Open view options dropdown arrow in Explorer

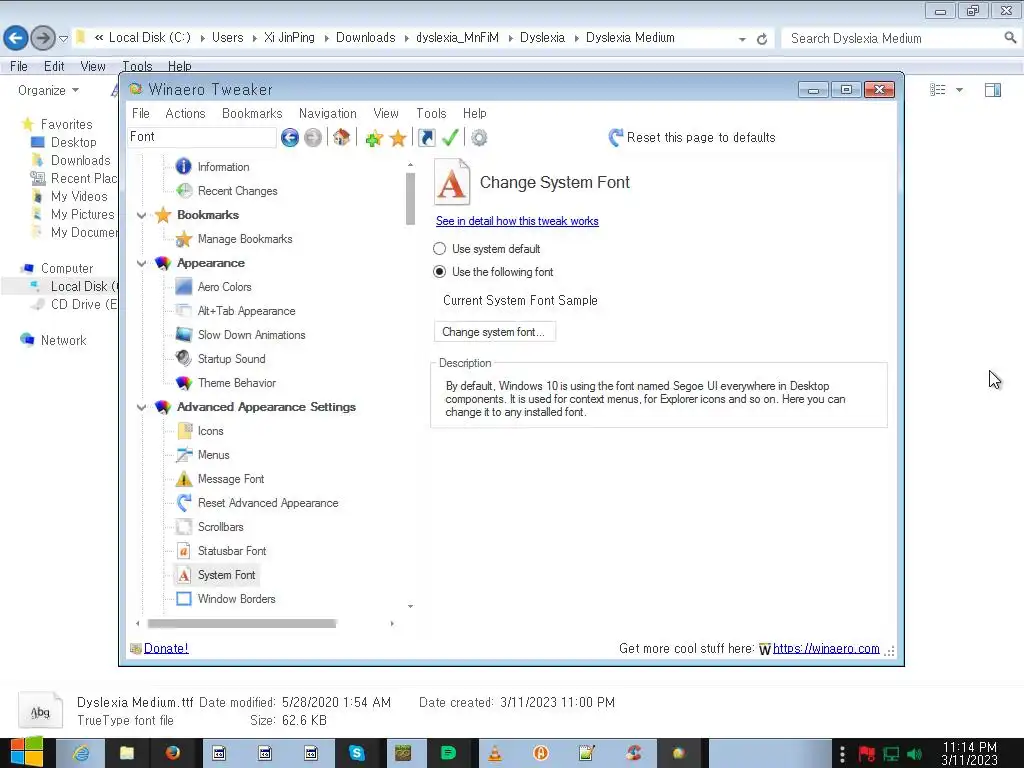[x=959, y=90]
